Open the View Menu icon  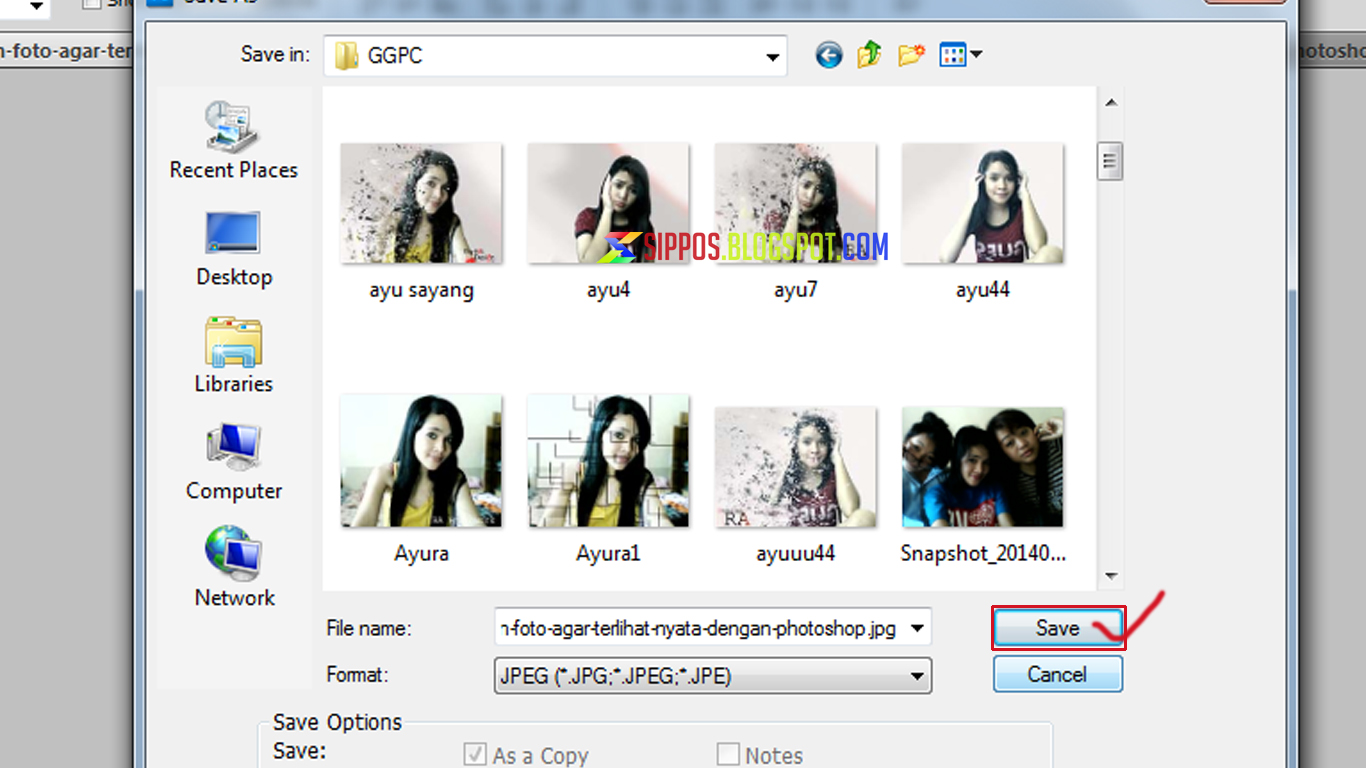coord(951,55)
